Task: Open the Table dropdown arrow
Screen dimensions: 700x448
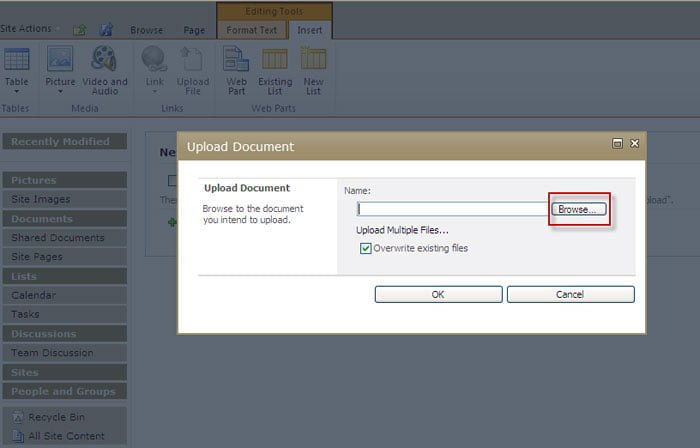Action: (x=17, y=91)
